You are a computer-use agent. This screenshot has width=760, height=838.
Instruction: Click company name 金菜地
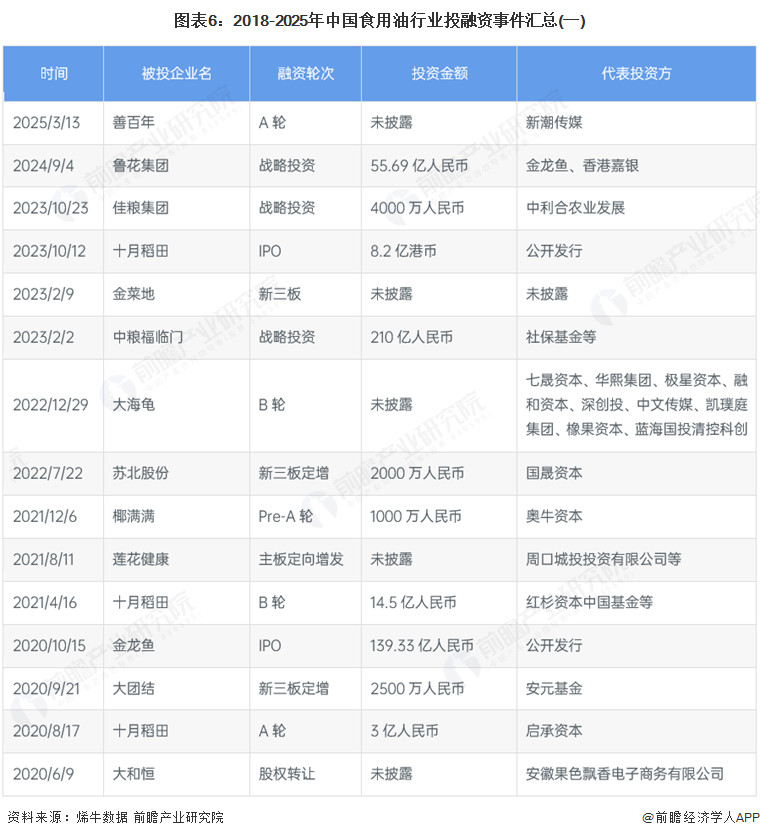(134, 294)
